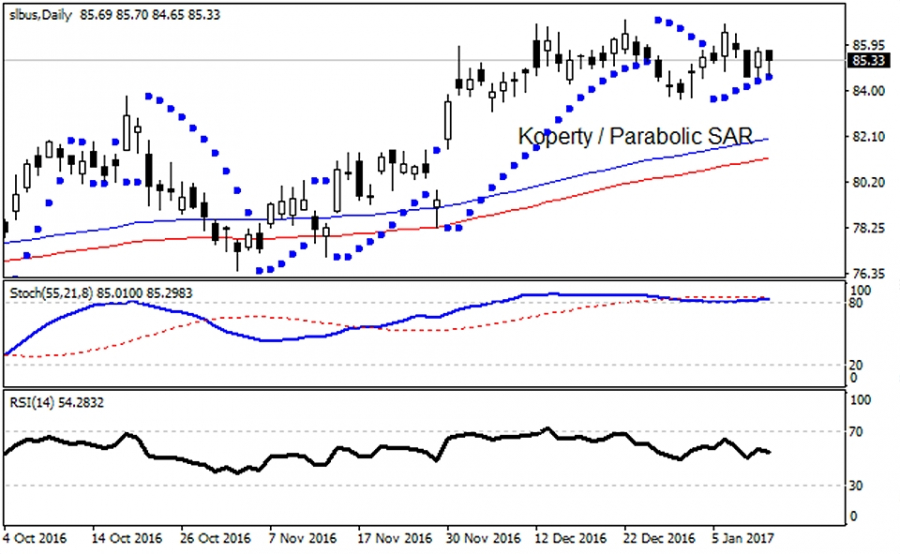Click the Koperty / Parabolic SAR text
Screen dimensions: 900x554
click(634, 136)
